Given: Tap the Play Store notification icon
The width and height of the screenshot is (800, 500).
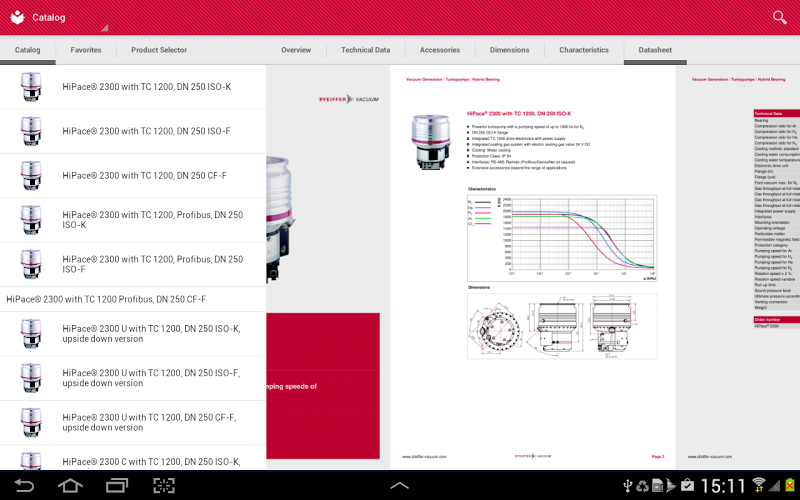Looking at the screenshot, I should [671, 486].
